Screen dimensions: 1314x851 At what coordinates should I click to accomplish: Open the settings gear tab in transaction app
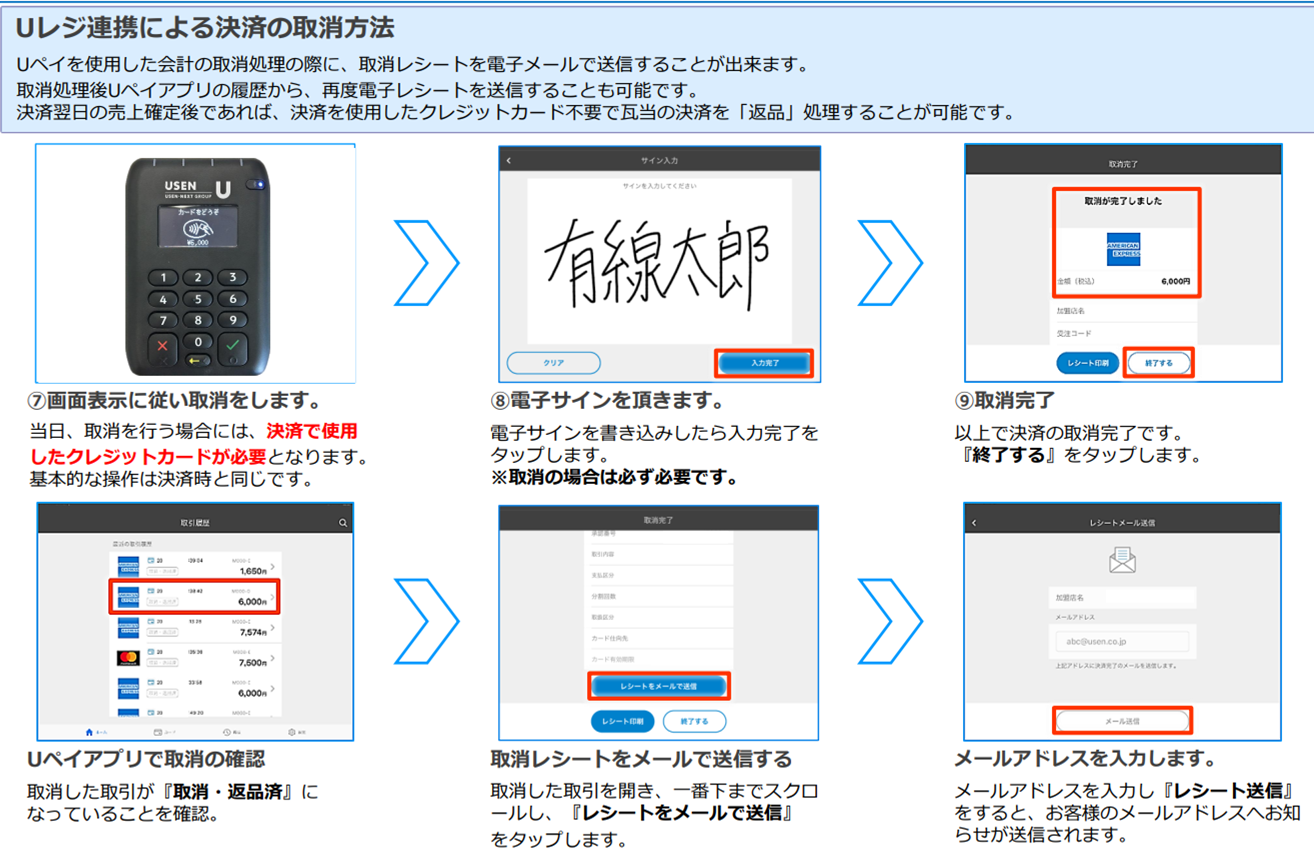point(292,732)
